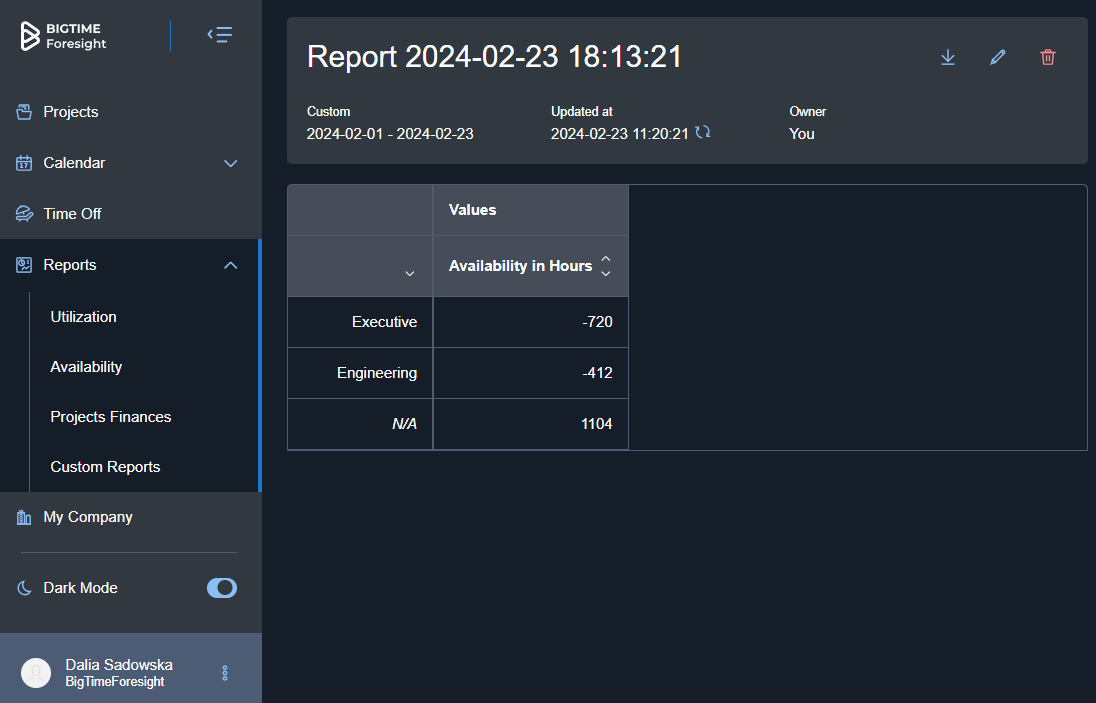The image size is (1096, 703).
Task: Sort by Availability in Hours column
Action: (x=605, y=266)
